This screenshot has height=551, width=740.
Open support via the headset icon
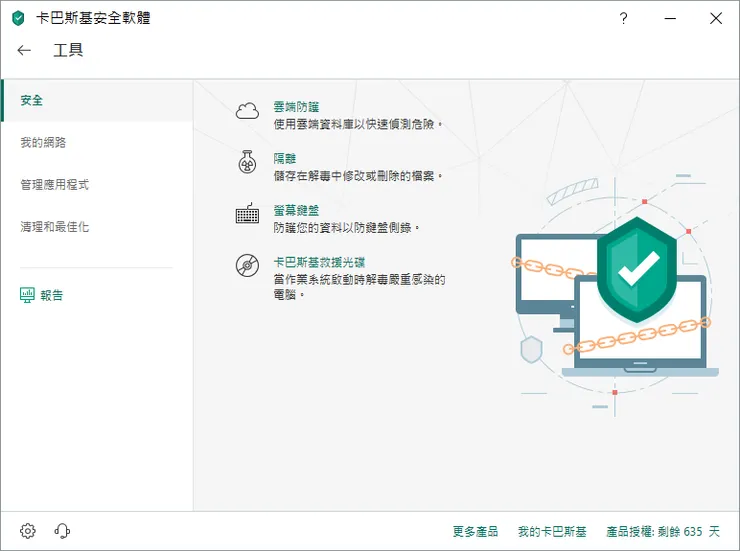62,531
